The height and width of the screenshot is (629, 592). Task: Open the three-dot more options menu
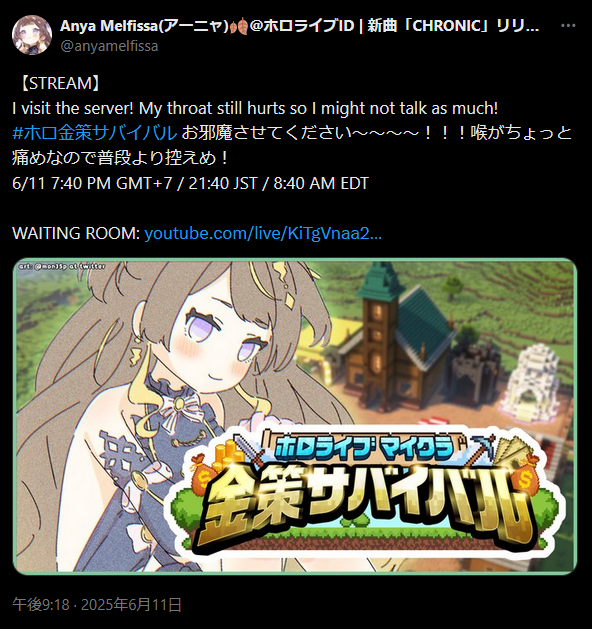568,26
